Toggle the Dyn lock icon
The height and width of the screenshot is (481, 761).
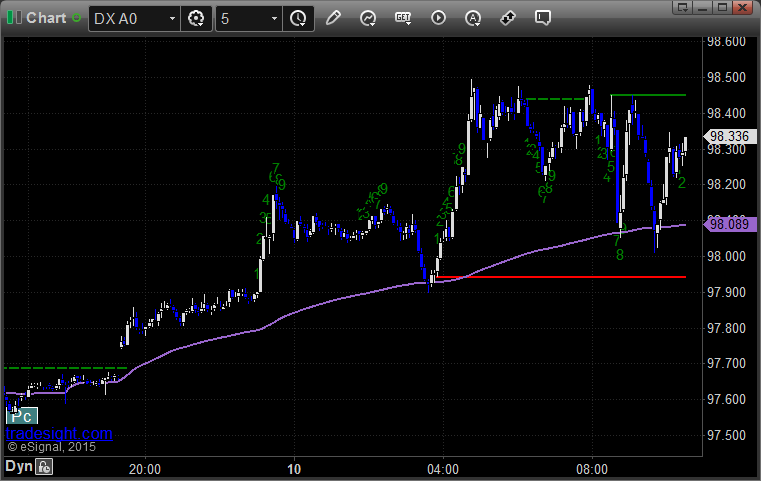pyautogui.click(x=44, y=467)
